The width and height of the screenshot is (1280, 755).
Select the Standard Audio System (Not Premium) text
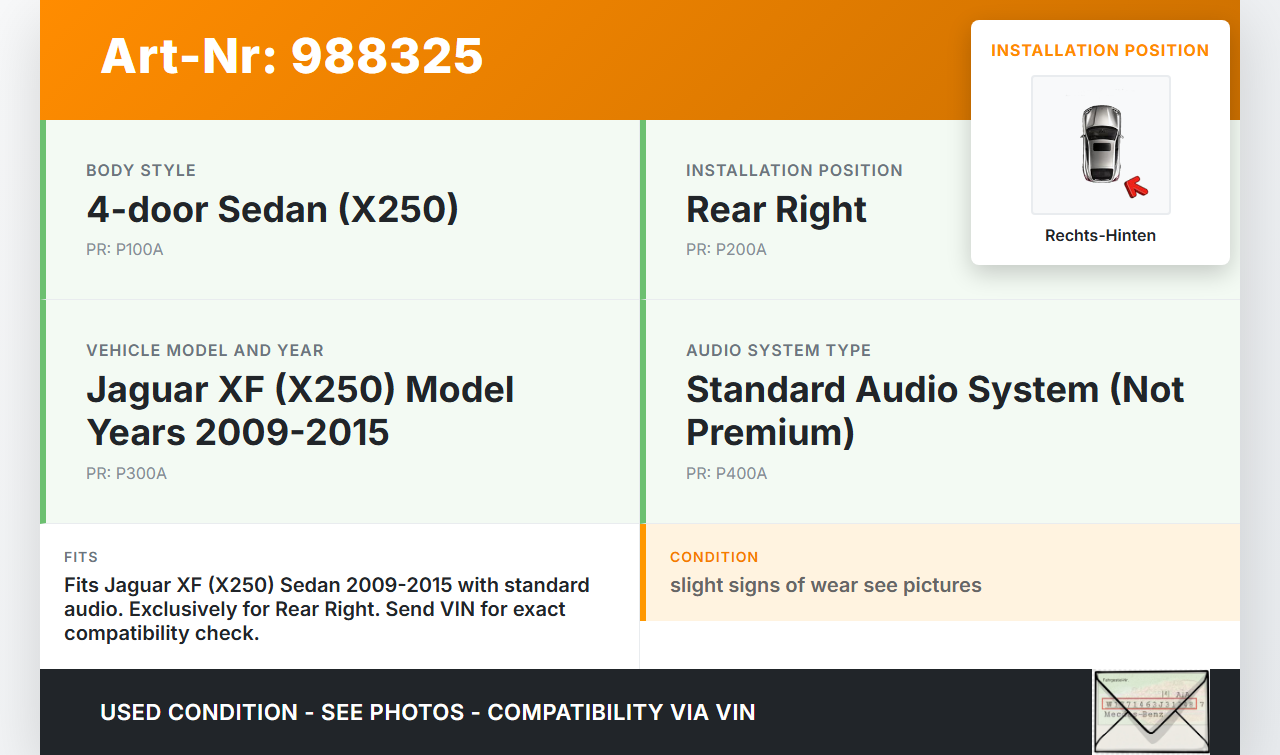(934, 410)
